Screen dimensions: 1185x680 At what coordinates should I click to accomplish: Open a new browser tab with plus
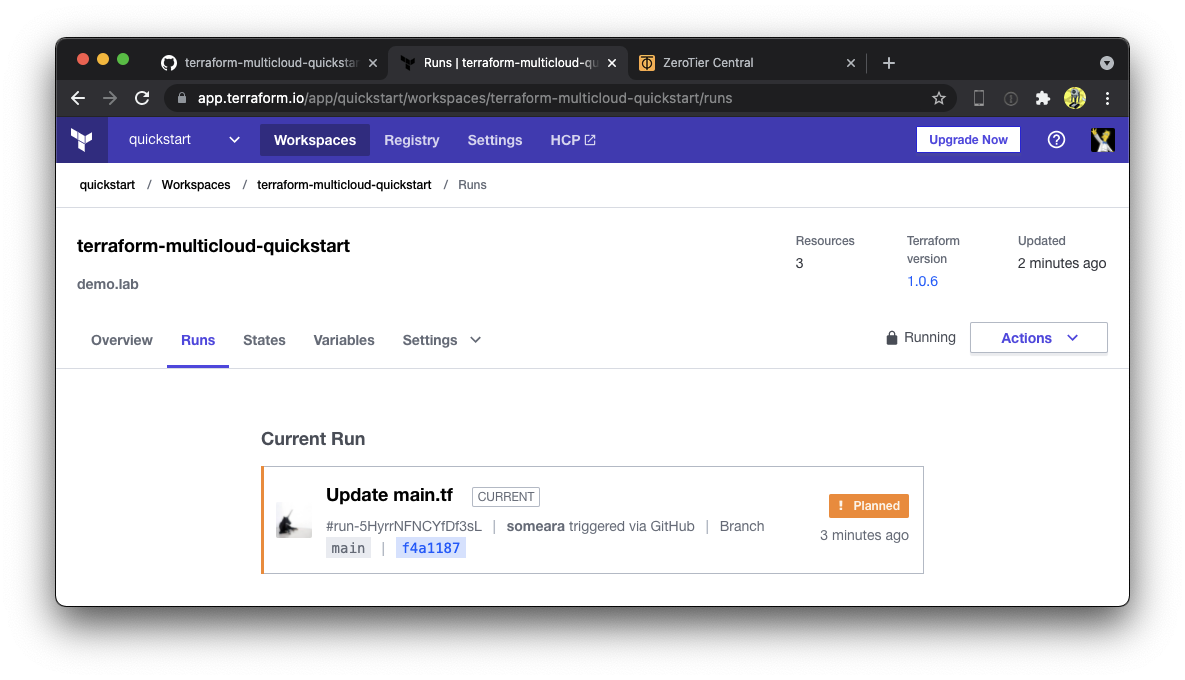click(889, 63)
